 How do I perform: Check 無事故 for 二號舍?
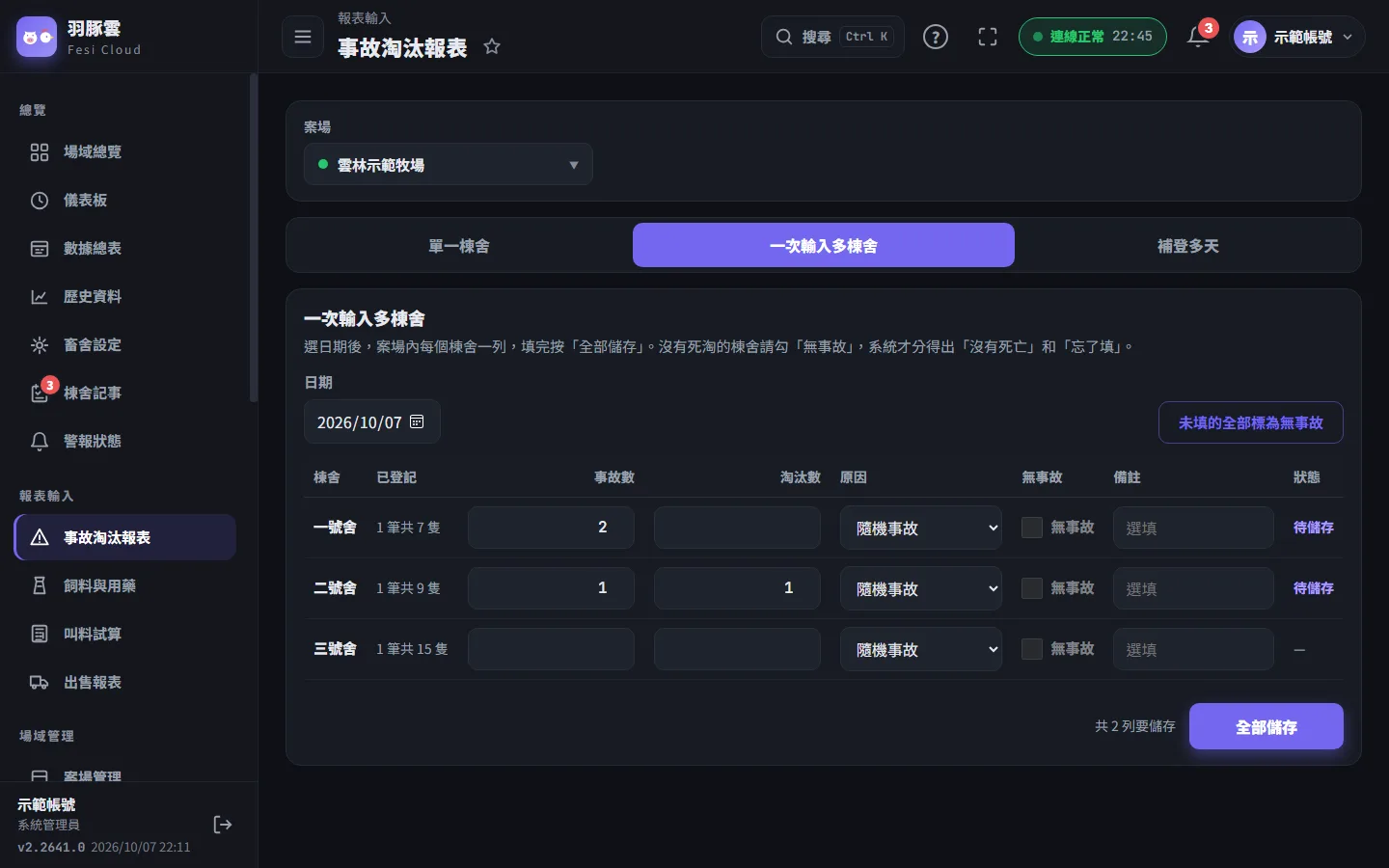(1032, 588)
